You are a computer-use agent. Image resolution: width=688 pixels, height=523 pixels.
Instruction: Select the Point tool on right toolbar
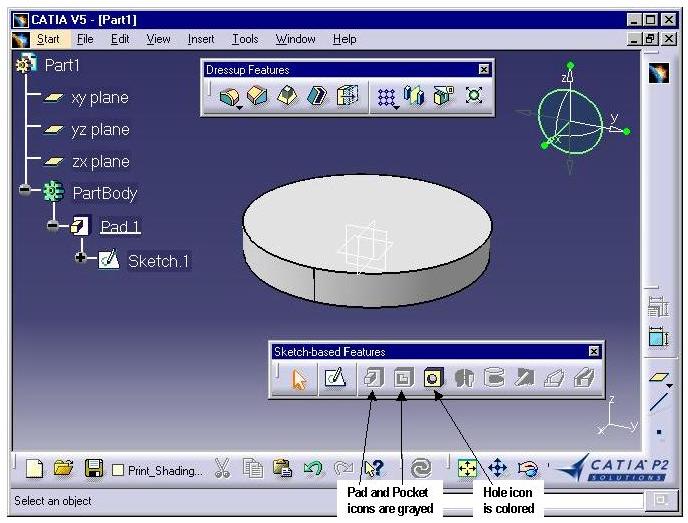659,432
